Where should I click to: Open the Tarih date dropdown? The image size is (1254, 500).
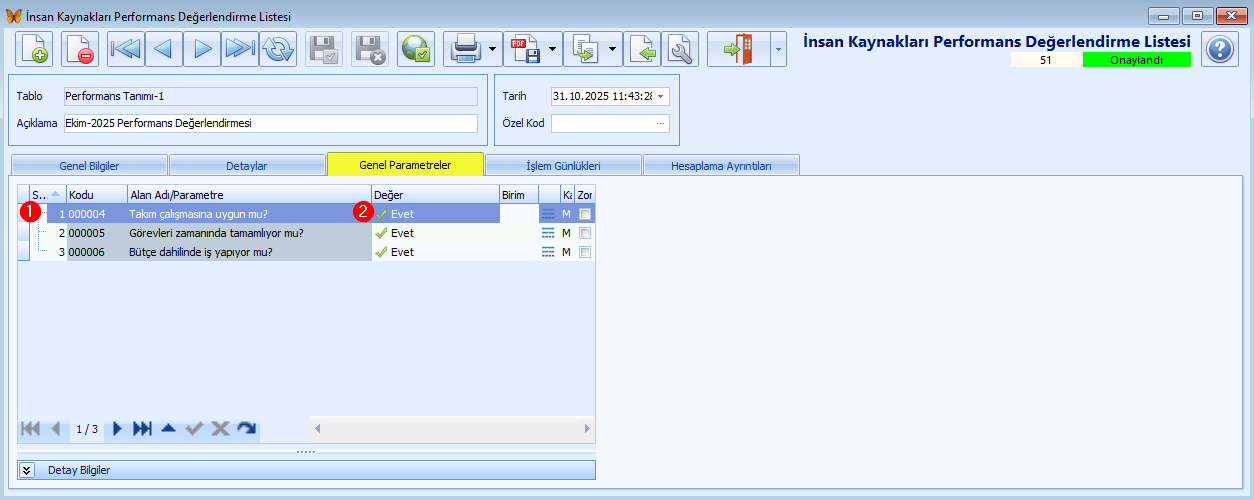(x=660, y=96)
